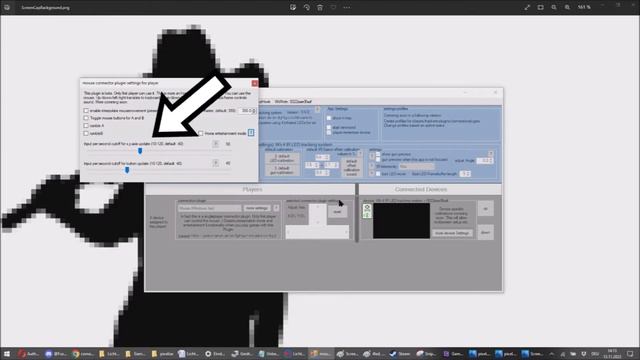Screen dimensions: 640x360
Task: Open the connection plugin dropdown in Players panel
Action: pyautogui.click(x=209, y=208)
